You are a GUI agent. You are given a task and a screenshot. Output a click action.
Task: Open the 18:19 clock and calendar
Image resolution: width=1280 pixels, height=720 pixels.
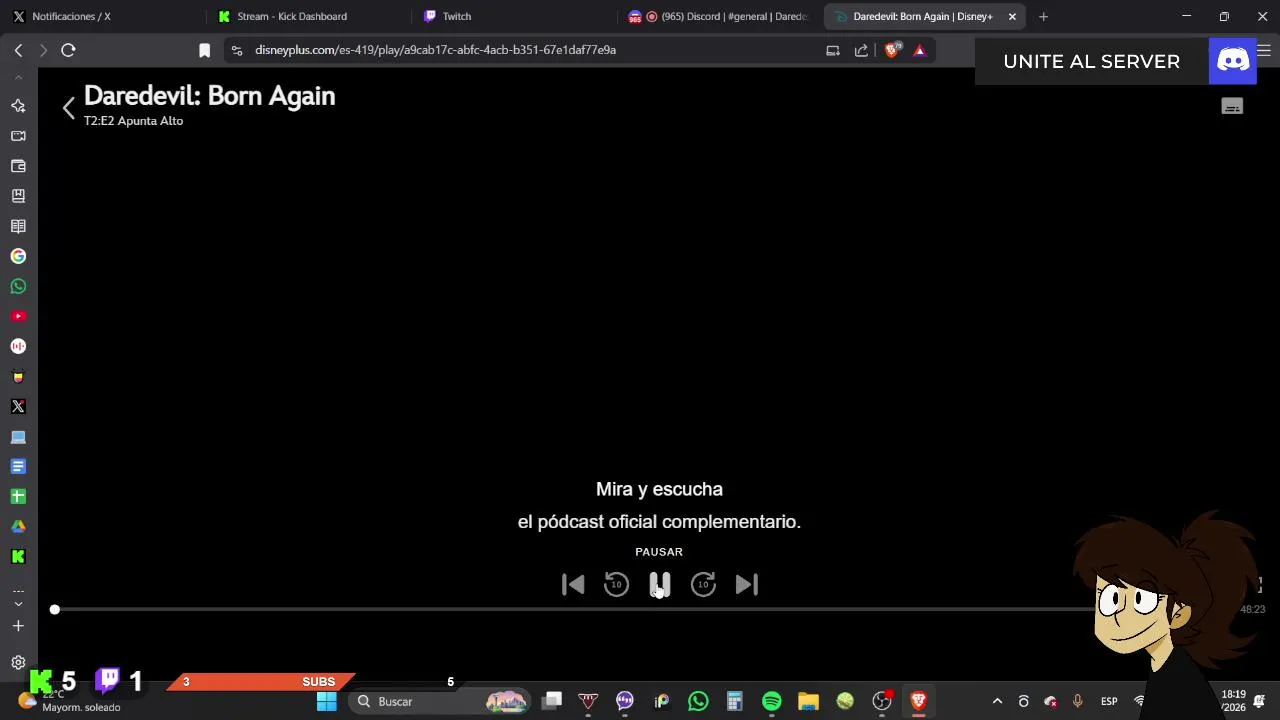click(x=1233, y=701)
